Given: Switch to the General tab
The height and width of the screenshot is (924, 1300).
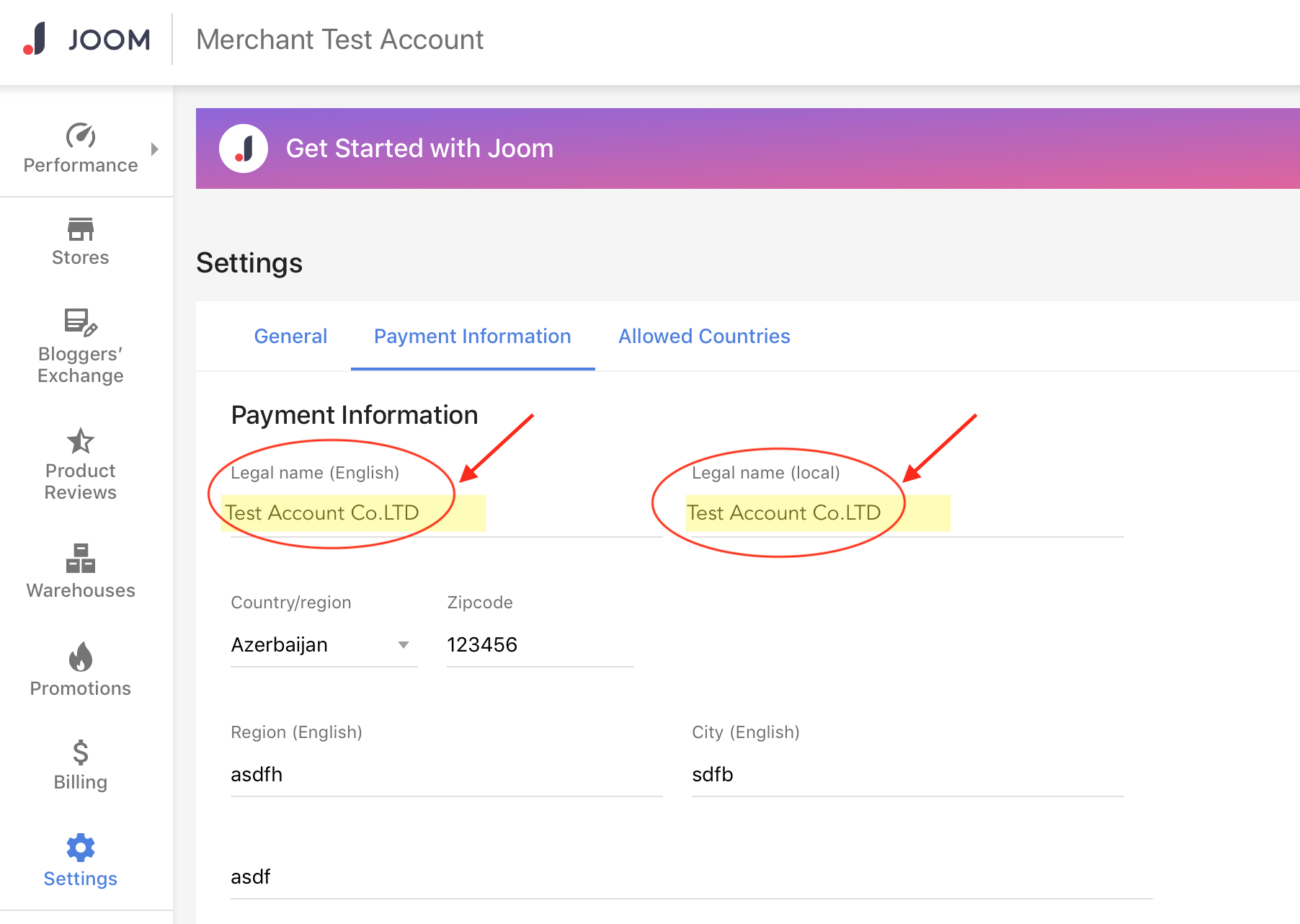Looking at the screenshot, I should tap(290, 336).
